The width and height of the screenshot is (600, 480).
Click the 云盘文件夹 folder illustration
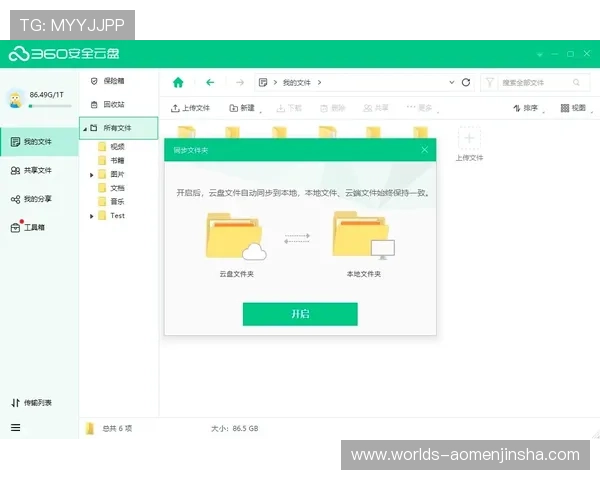pos(236,236)
